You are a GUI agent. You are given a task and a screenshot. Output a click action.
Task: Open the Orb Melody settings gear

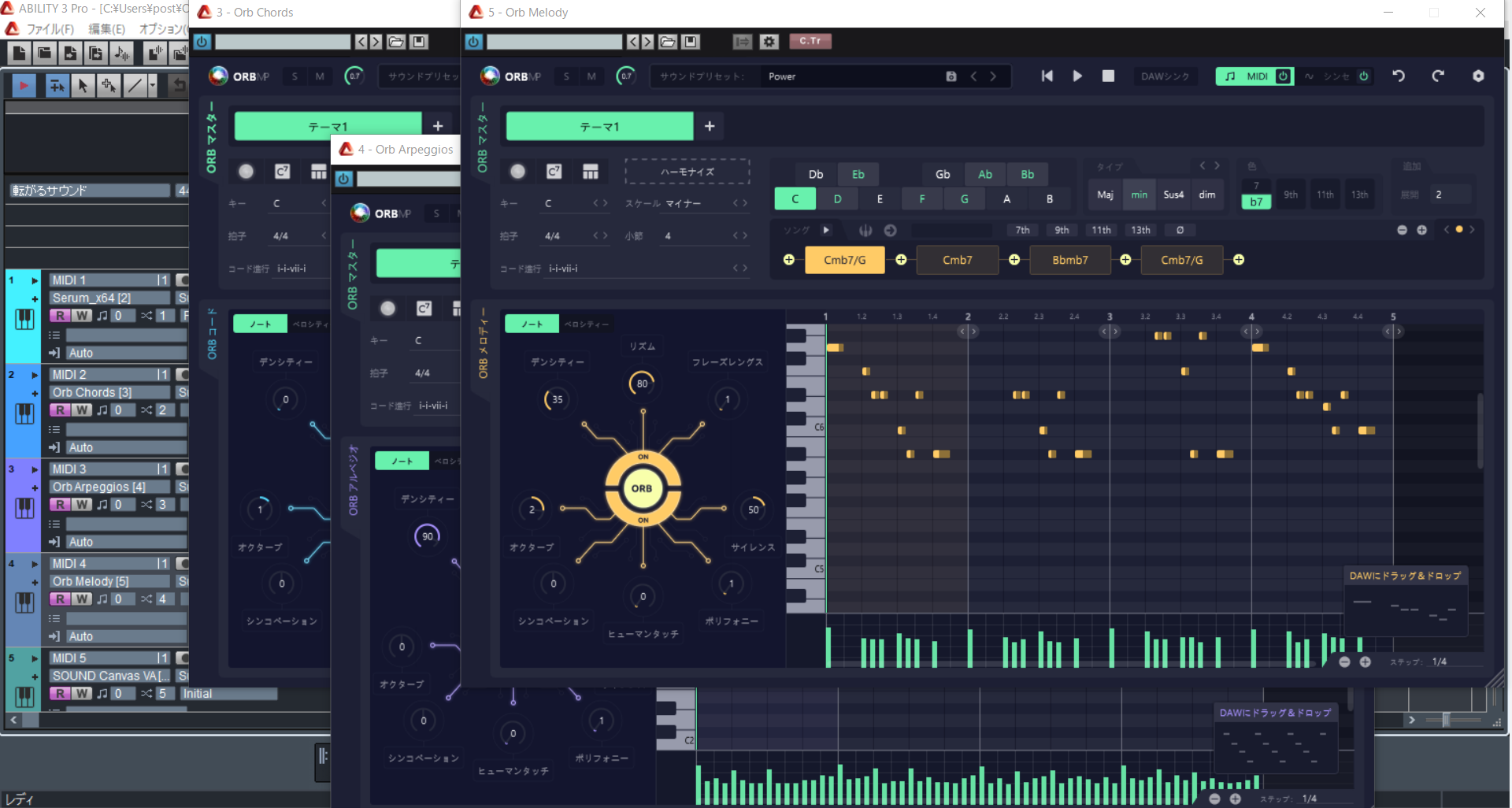[x=1478, y=76]
